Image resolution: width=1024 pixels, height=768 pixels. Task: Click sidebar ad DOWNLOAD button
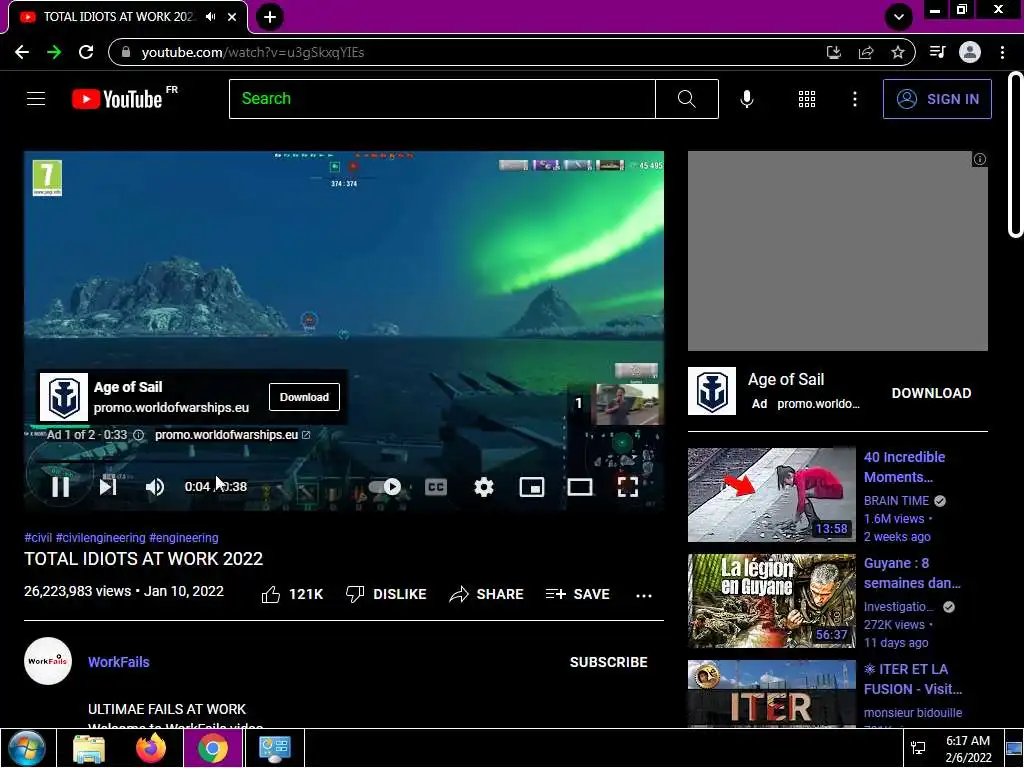(x=931, y=393)
